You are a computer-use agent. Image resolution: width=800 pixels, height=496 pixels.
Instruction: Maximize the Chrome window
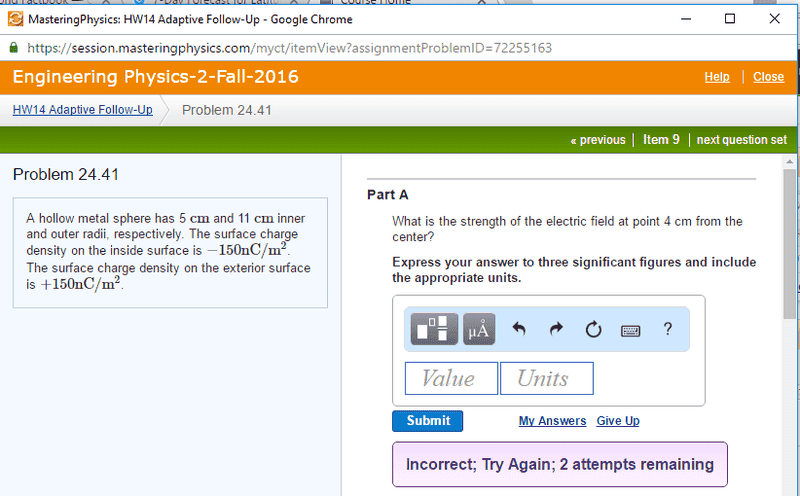click(x=730, y=19)
